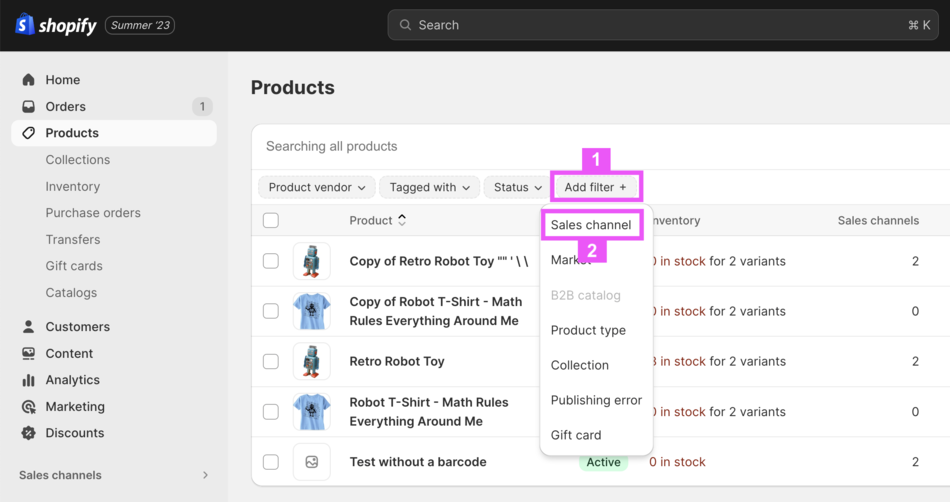Click the Shopify bag logo icon
The width and height of the screenshot is (950, 502).
[24, 24]
